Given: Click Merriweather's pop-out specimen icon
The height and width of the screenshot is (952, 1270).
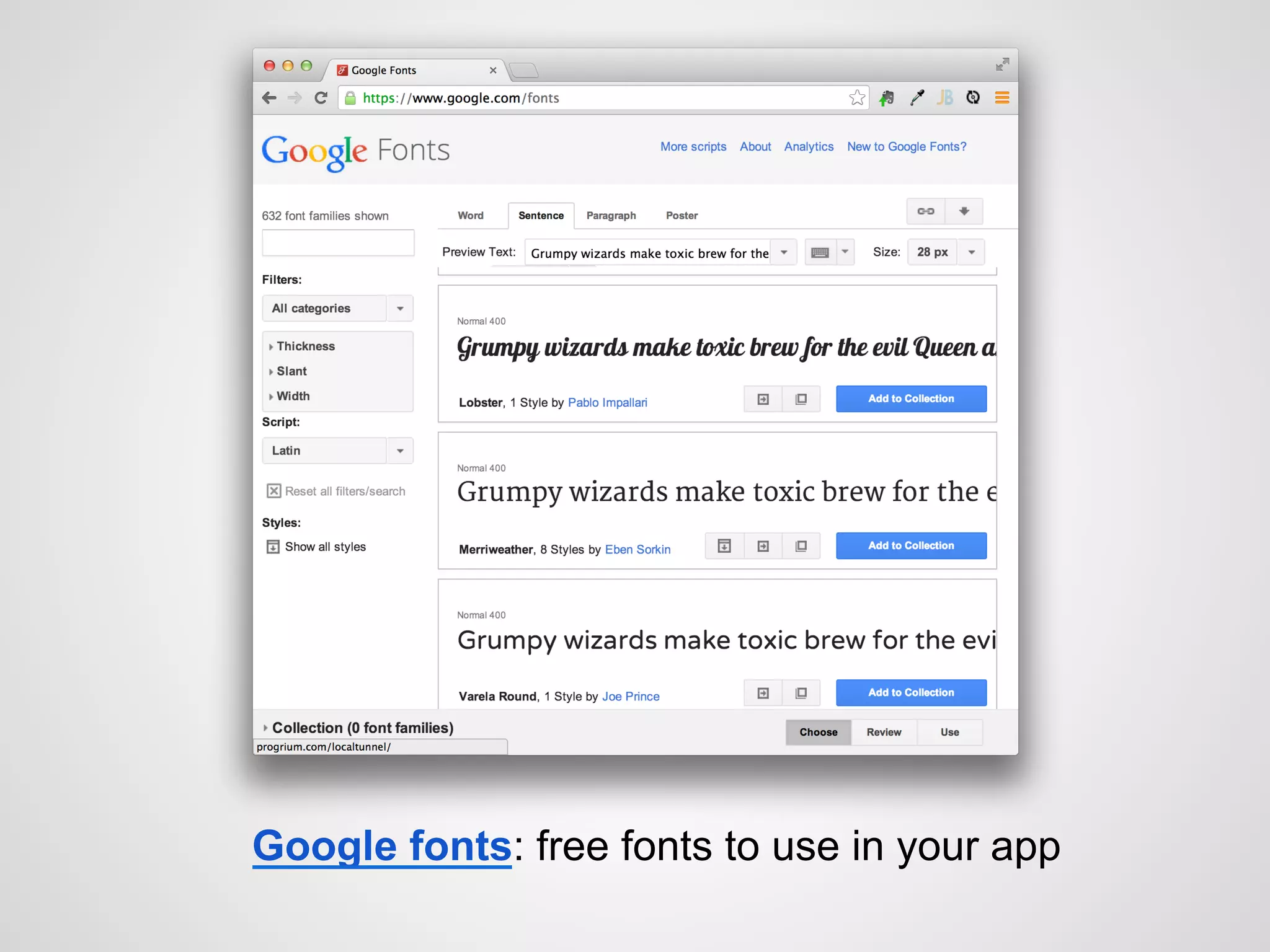Looking at the screenshot, I should (801, 546).
